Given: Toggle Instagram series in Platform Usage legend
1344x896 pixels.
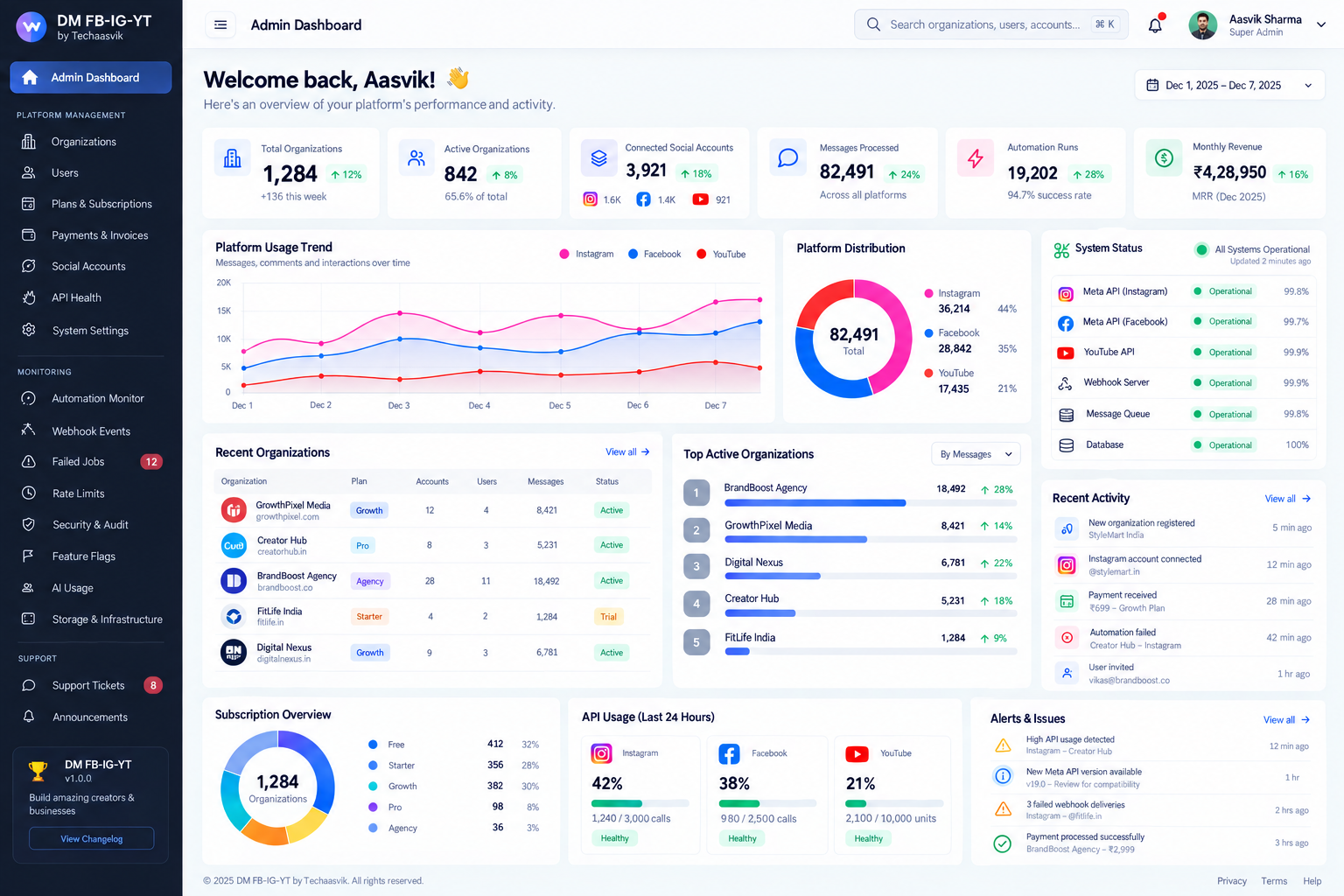Looking at the screenshot, I should 586,254.
